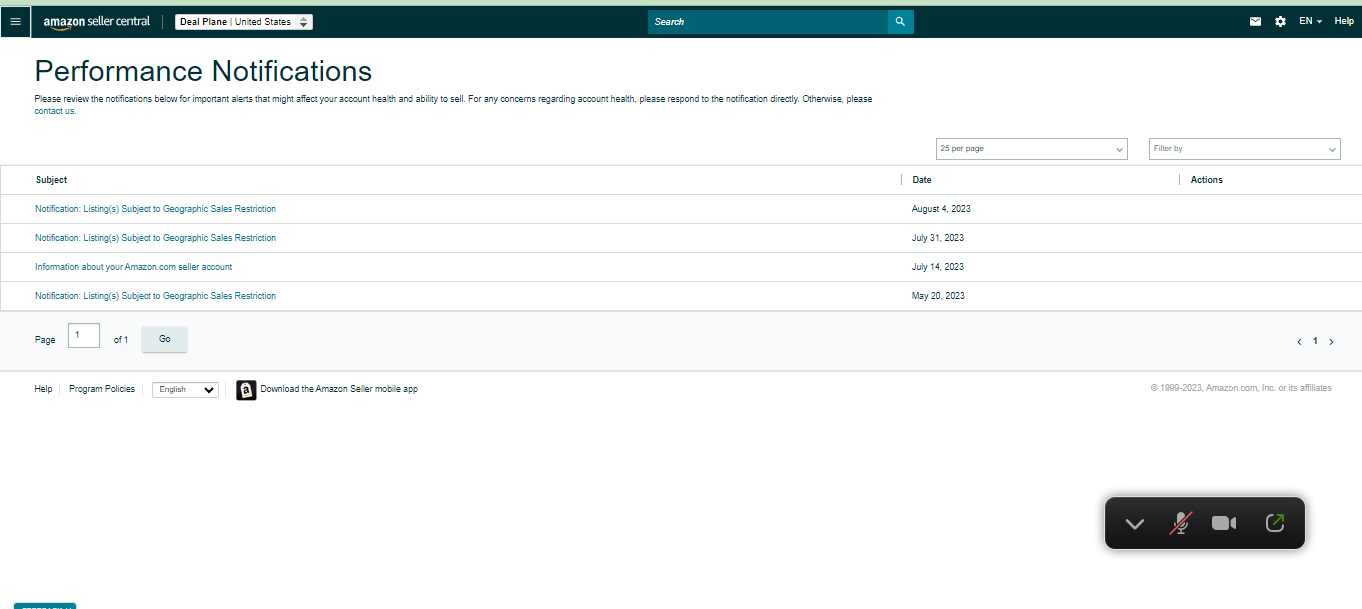Open the mail messages icon
The image size is (1362, 609).
(x=1255, y=21)
